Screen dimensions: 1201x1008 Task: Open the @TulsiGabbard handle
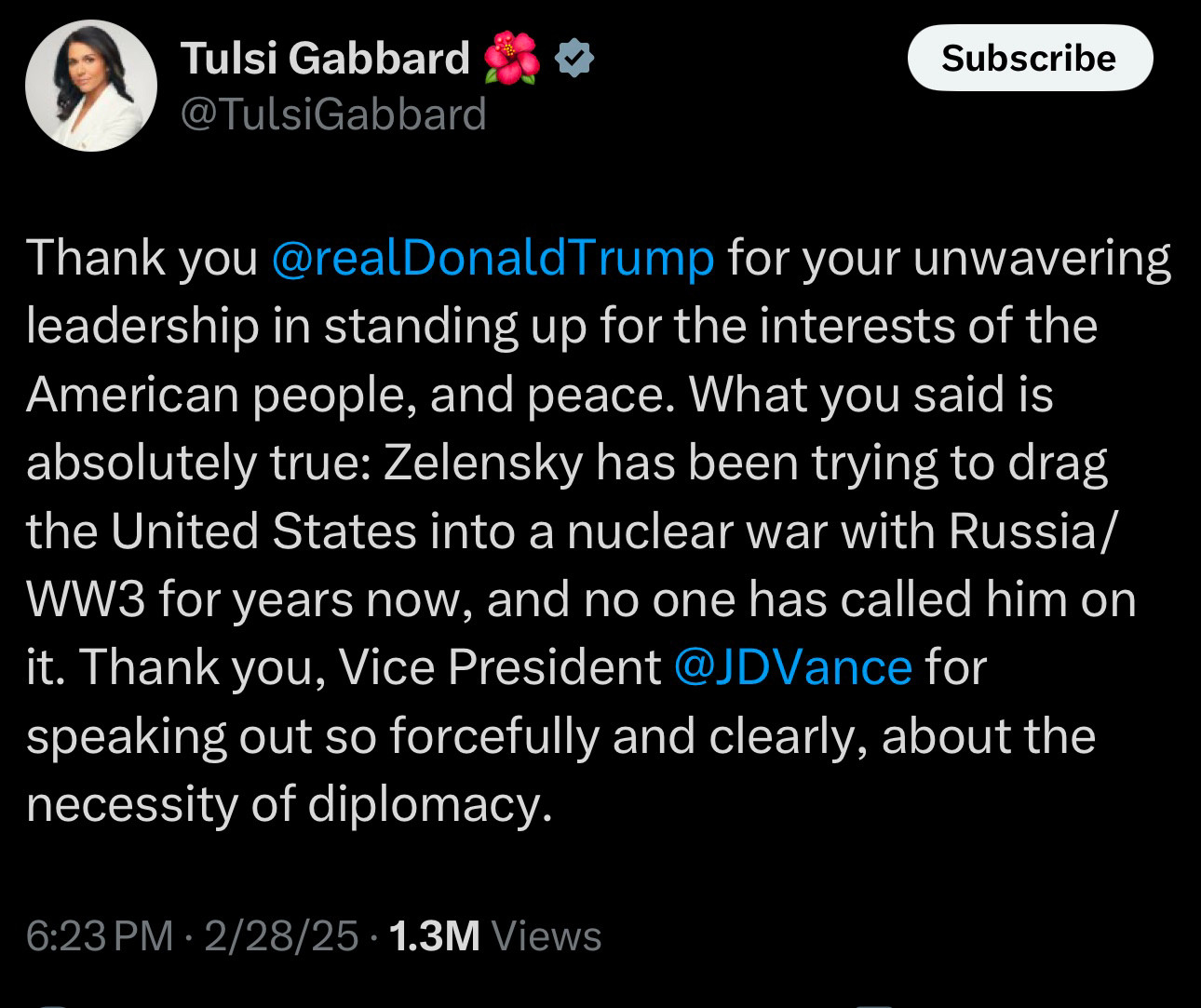333,114
